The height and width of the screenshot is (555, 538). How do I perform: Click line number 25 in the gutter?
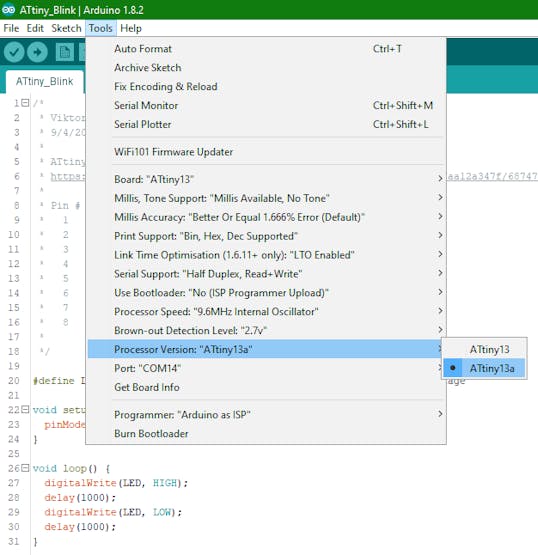[14, 453]
